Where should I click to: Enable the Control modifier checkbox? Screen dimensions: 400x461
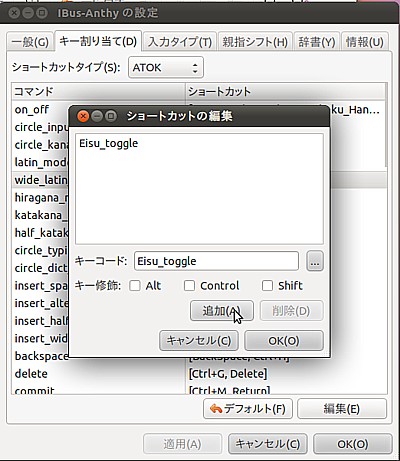(189, 286)
